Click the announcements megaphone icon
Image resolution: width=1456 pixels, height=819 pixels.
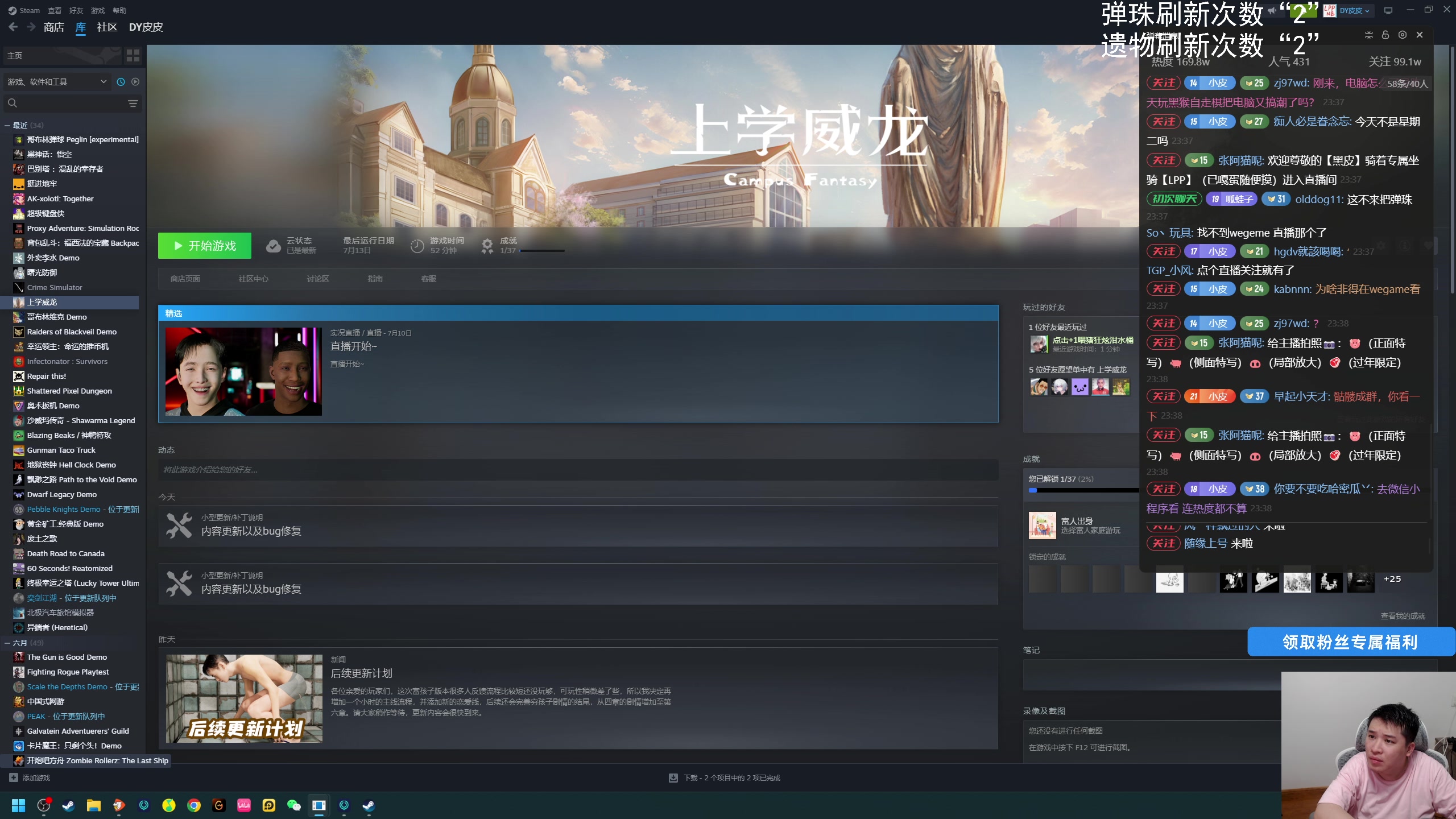1272,10
